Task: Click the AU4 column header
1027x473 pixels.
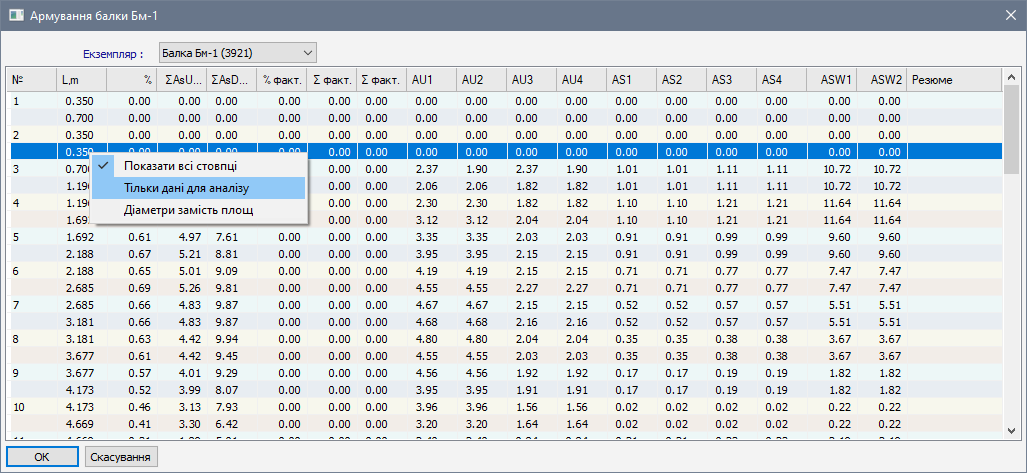Action: 581,79
